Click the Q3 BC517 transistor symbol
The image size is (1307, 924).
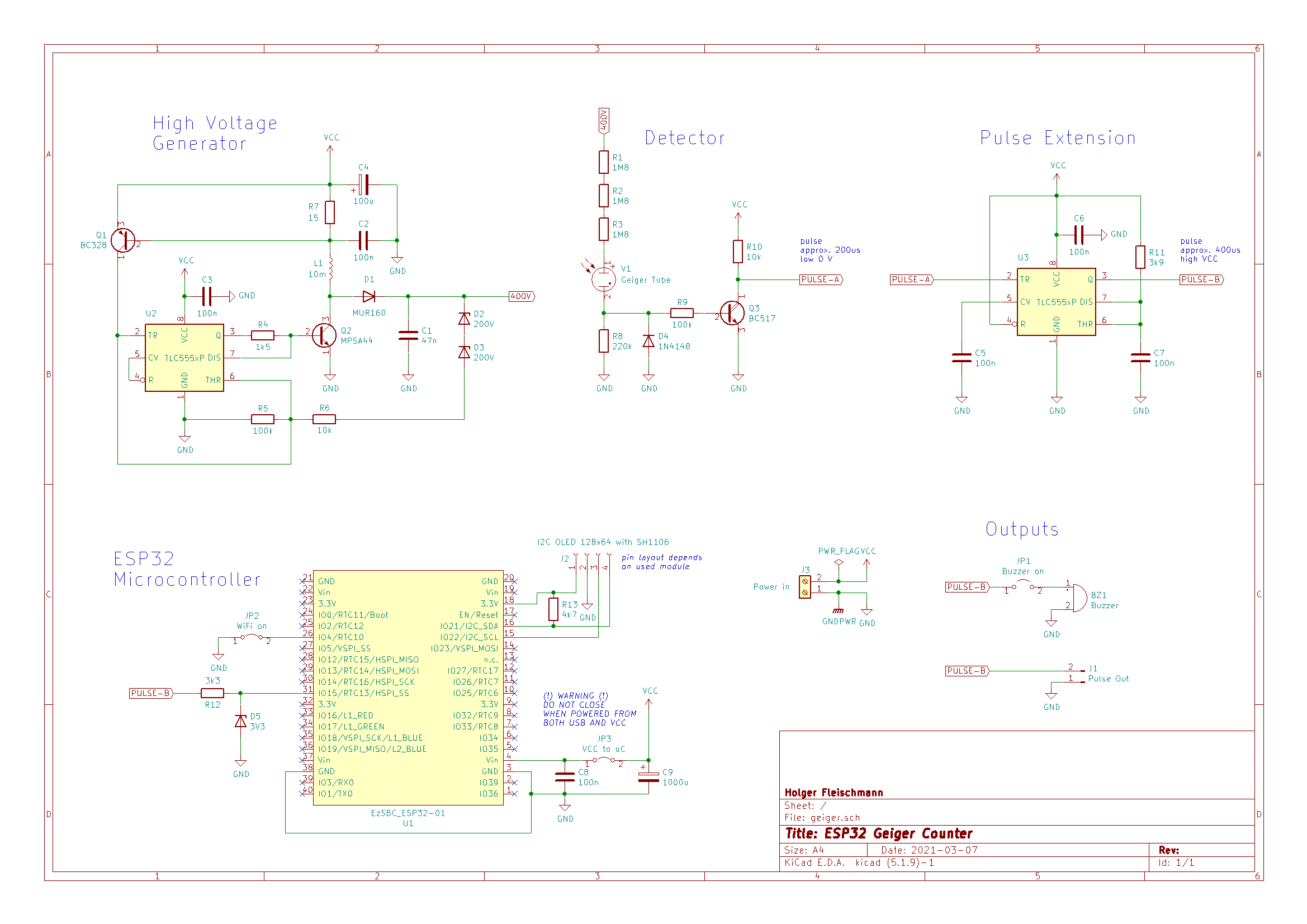click(732, 313)
